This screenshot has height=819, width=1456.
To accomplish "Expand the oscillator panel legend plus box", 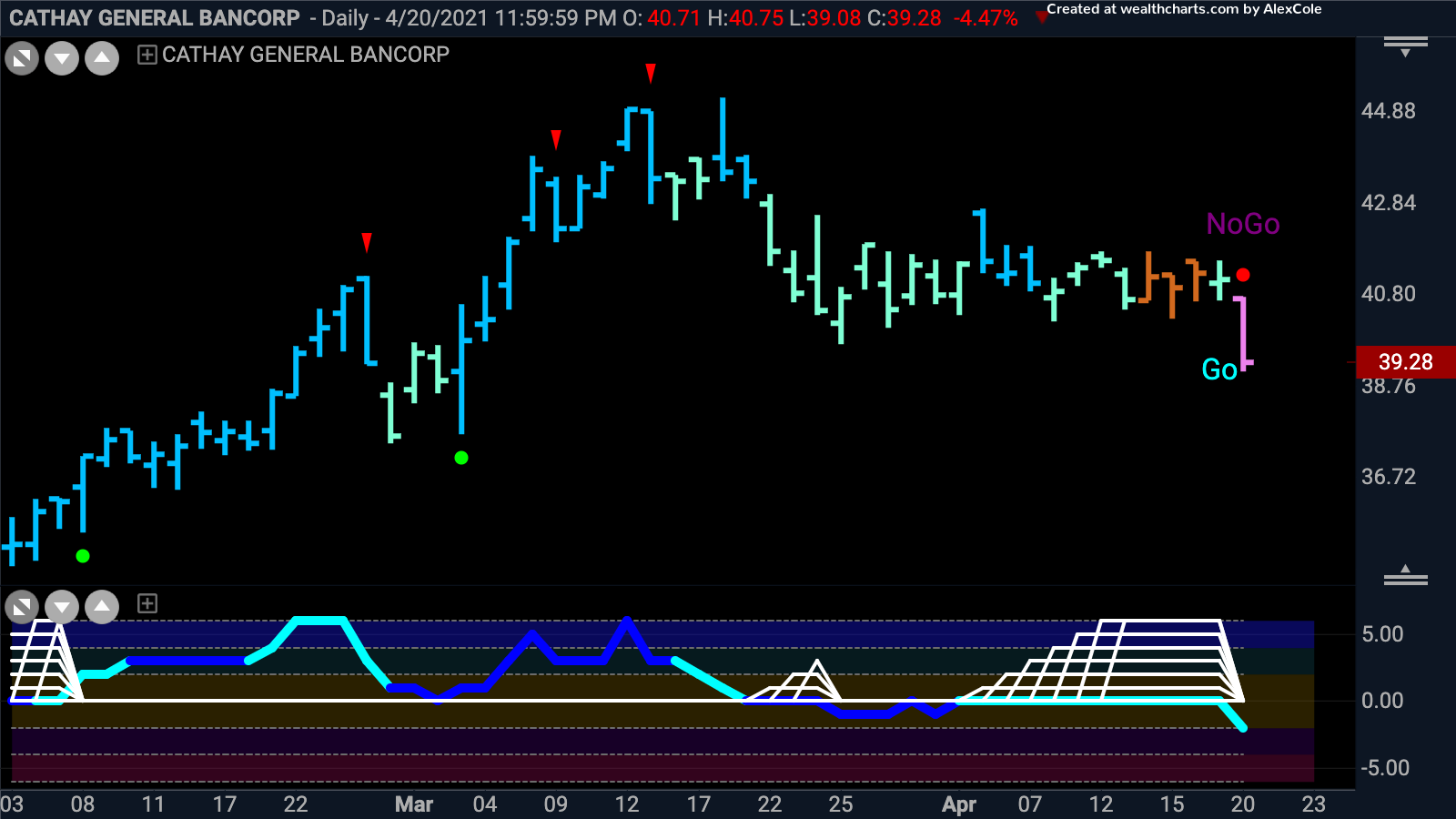I will (147, 603).
